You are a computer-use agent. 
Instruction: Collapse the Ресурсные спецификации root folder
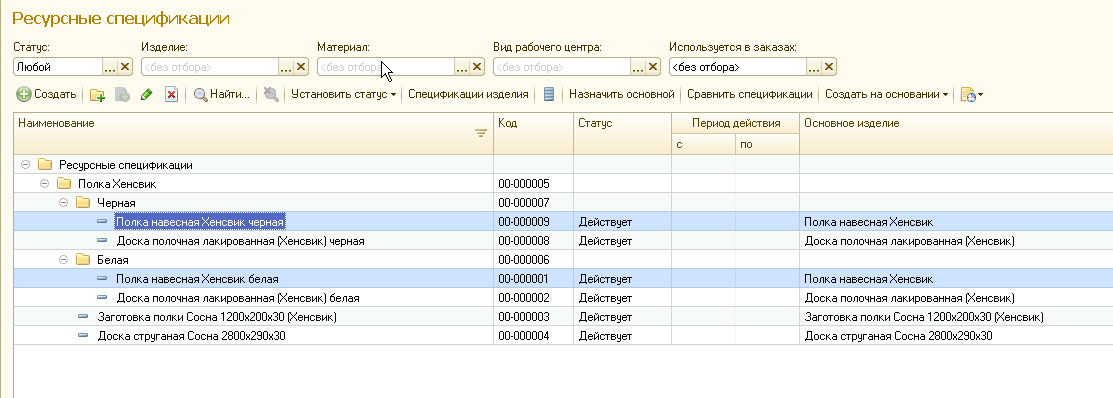[26, 165]
